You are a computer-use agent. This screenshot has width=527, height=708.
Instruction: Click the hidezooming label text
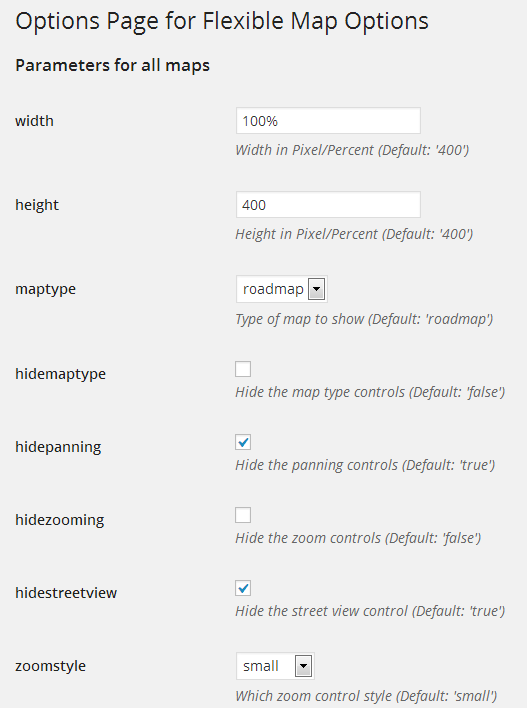tap(60, 520)
